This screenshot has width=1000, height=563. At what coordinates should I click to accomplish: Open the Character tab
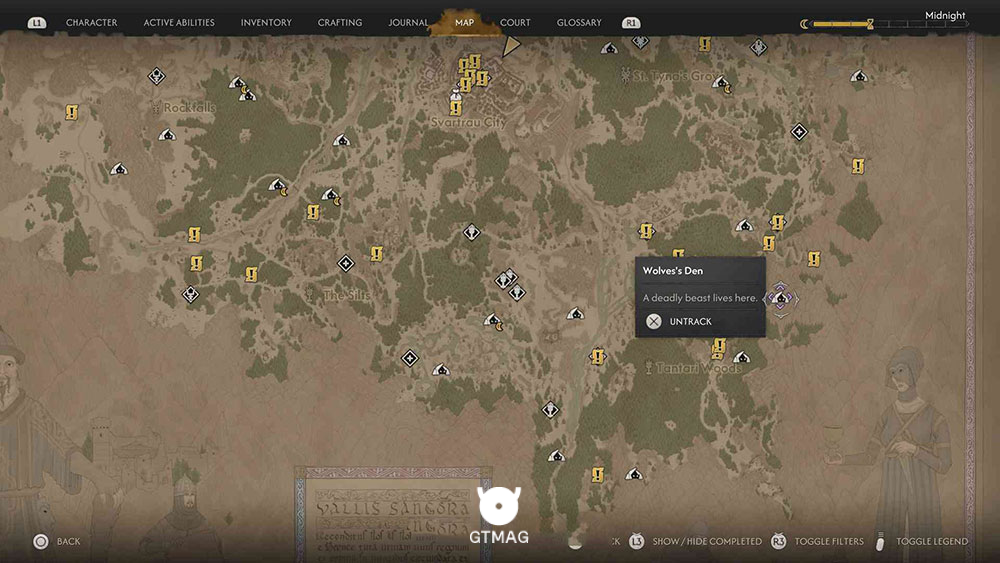point(91,22)
